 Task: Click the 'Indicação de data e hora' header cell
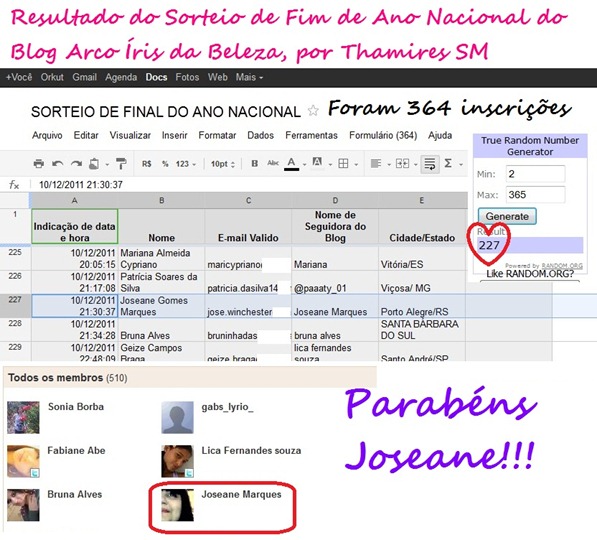[x=75, y=227]
